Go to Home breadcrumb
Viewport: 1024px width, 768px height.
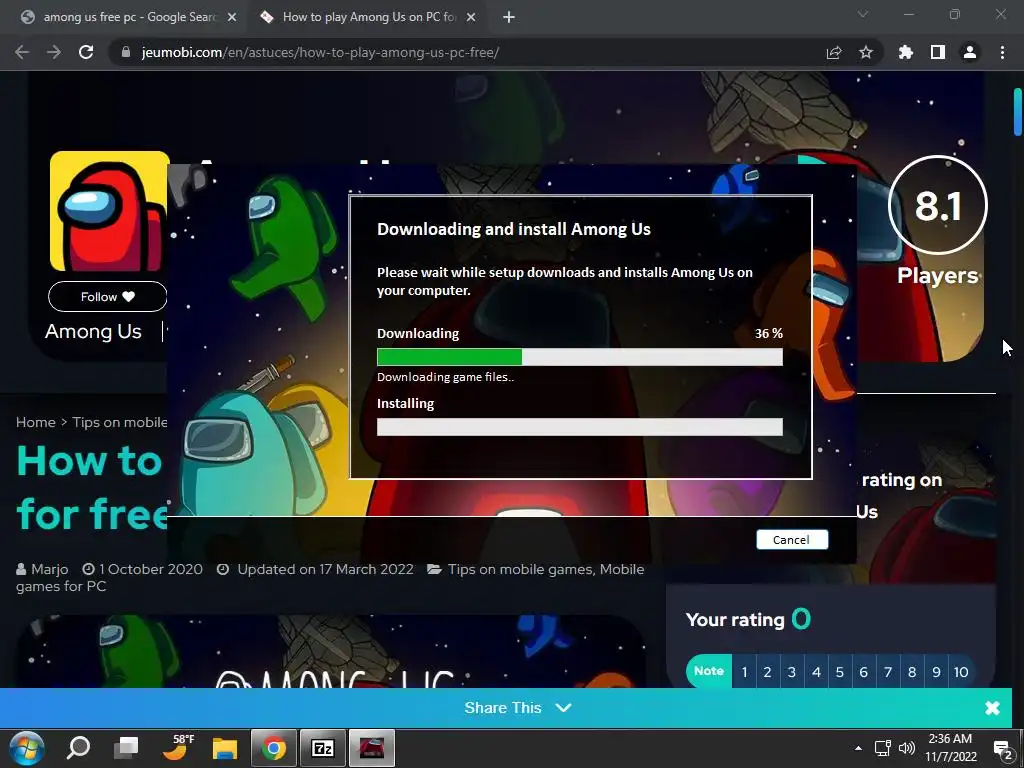tap(35, 422)
